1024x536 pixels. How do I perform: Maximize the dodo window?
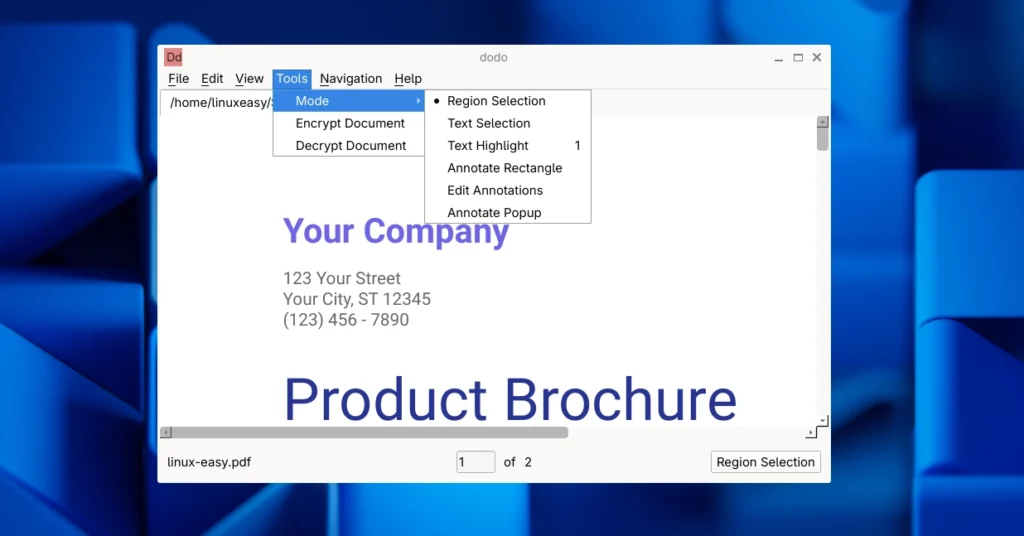(x=798, y=58)
